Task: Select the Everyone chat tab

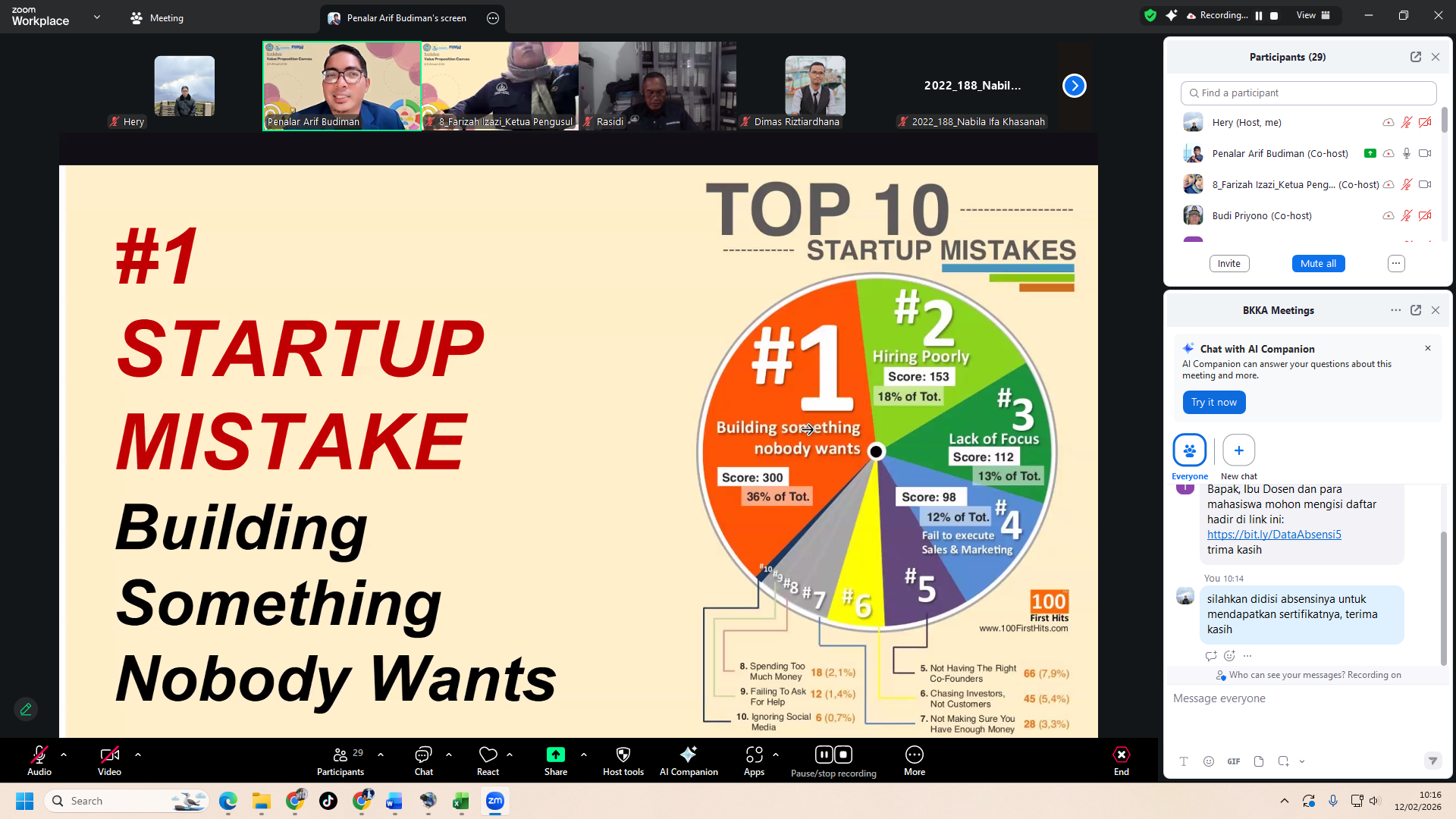Action: click(x=1189, y=450)
